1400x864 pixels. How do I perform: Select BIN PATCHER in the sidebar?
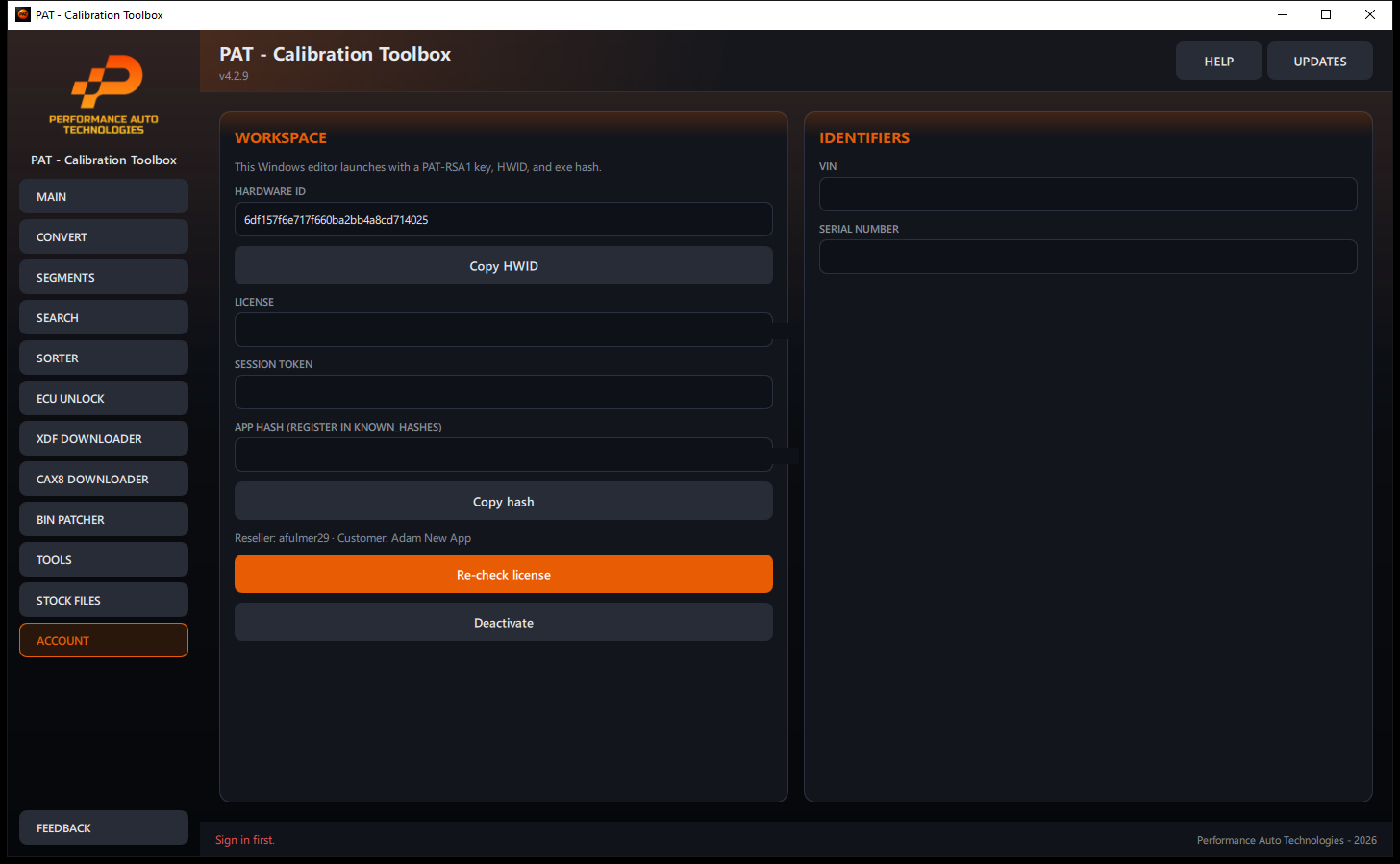[104, 519]
